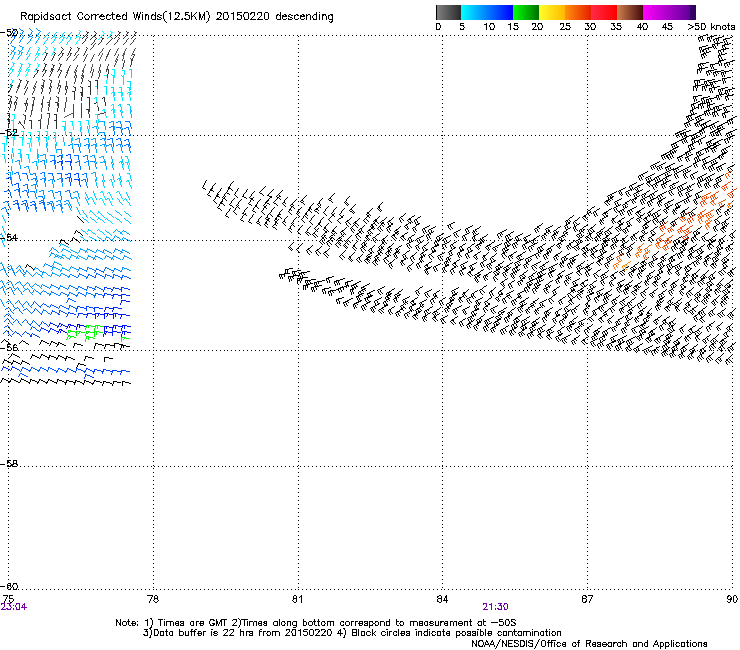Click the red 30-35 knots legend swatch
The height and width of the screenshot is (650, 740).
click(x=604, y=12)
